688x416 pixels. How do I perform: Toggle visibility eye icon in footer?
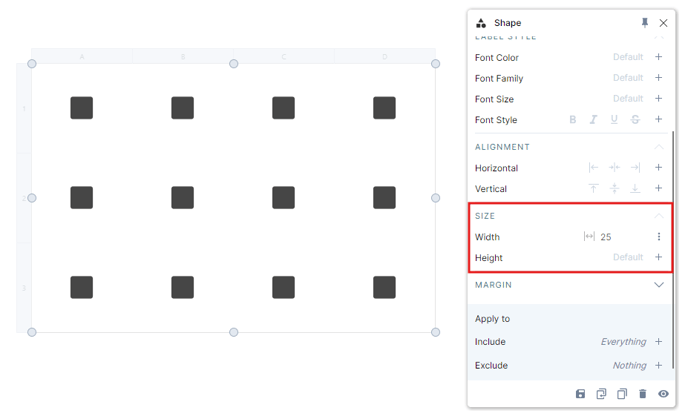coord(664,395)
